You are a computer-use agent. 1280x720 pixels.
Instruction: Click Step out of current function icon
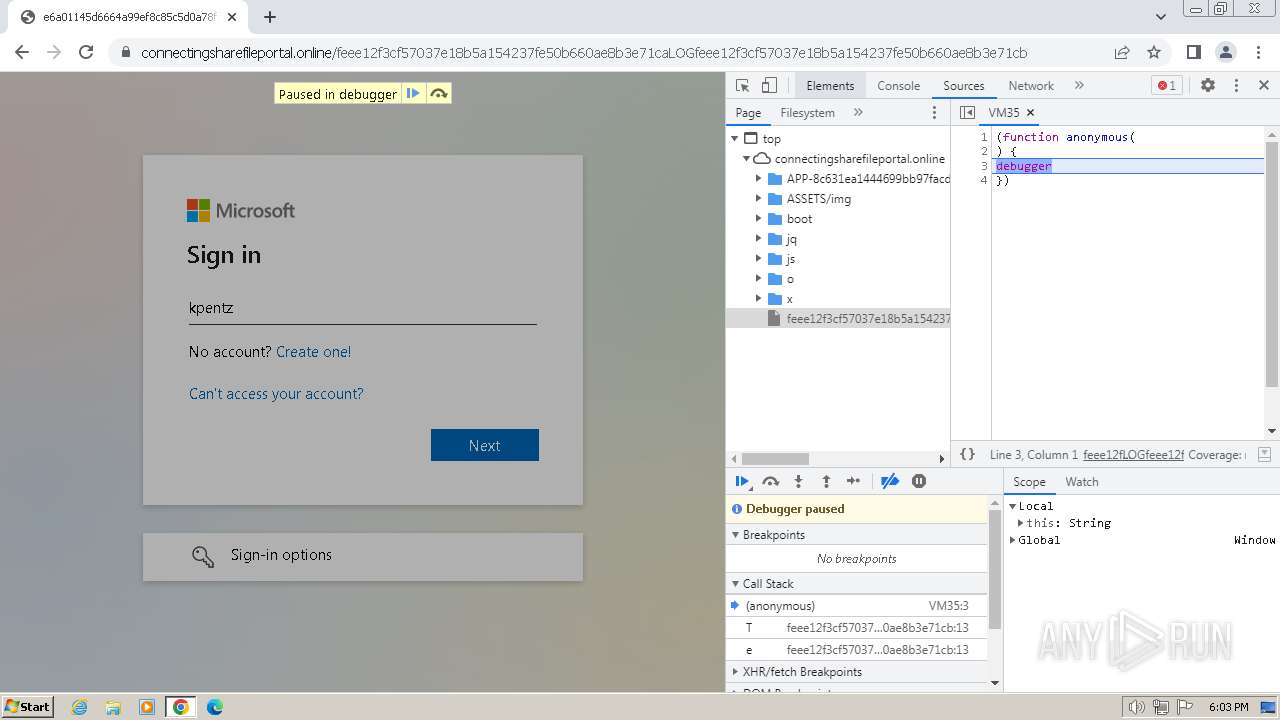(826, 481)
